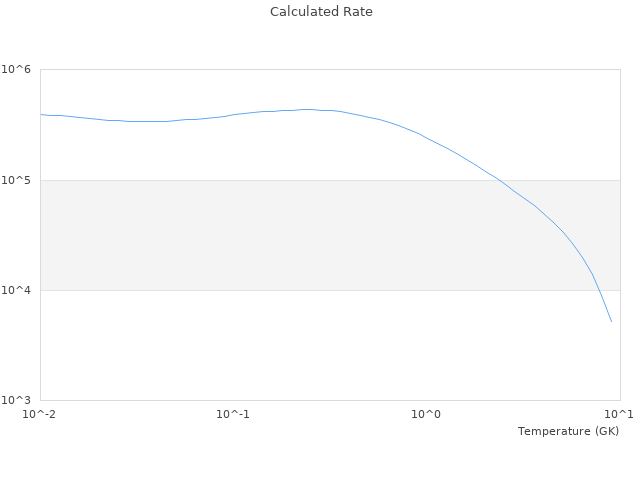
Task: Click the "Calculated Rate" chart title
Action: [x=320, y=12]
